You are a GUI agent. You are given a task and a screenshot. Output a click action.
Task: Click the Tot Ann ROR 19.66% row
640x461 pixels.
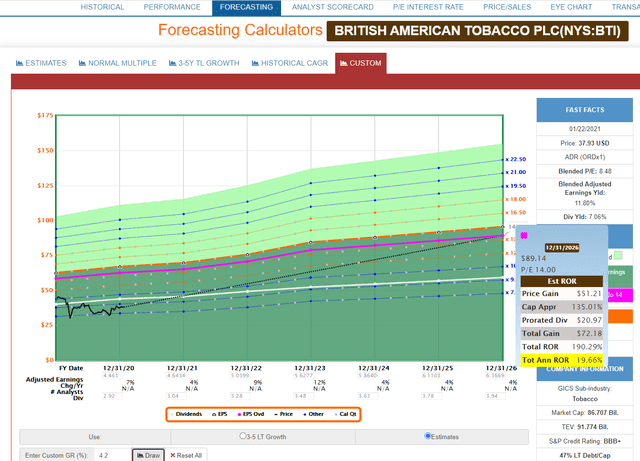pos(562,360)
